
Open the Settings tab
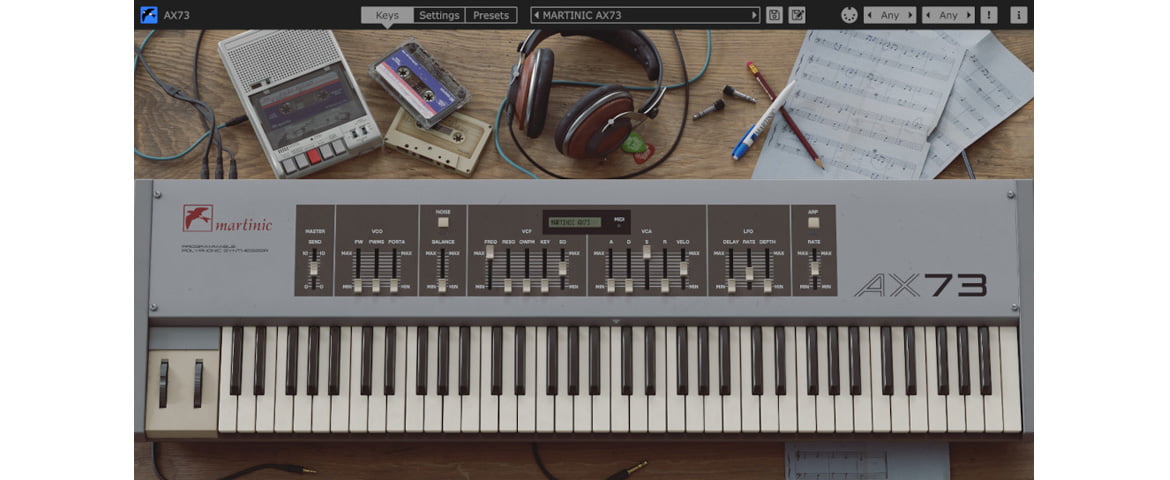click(x=439, y=15)
